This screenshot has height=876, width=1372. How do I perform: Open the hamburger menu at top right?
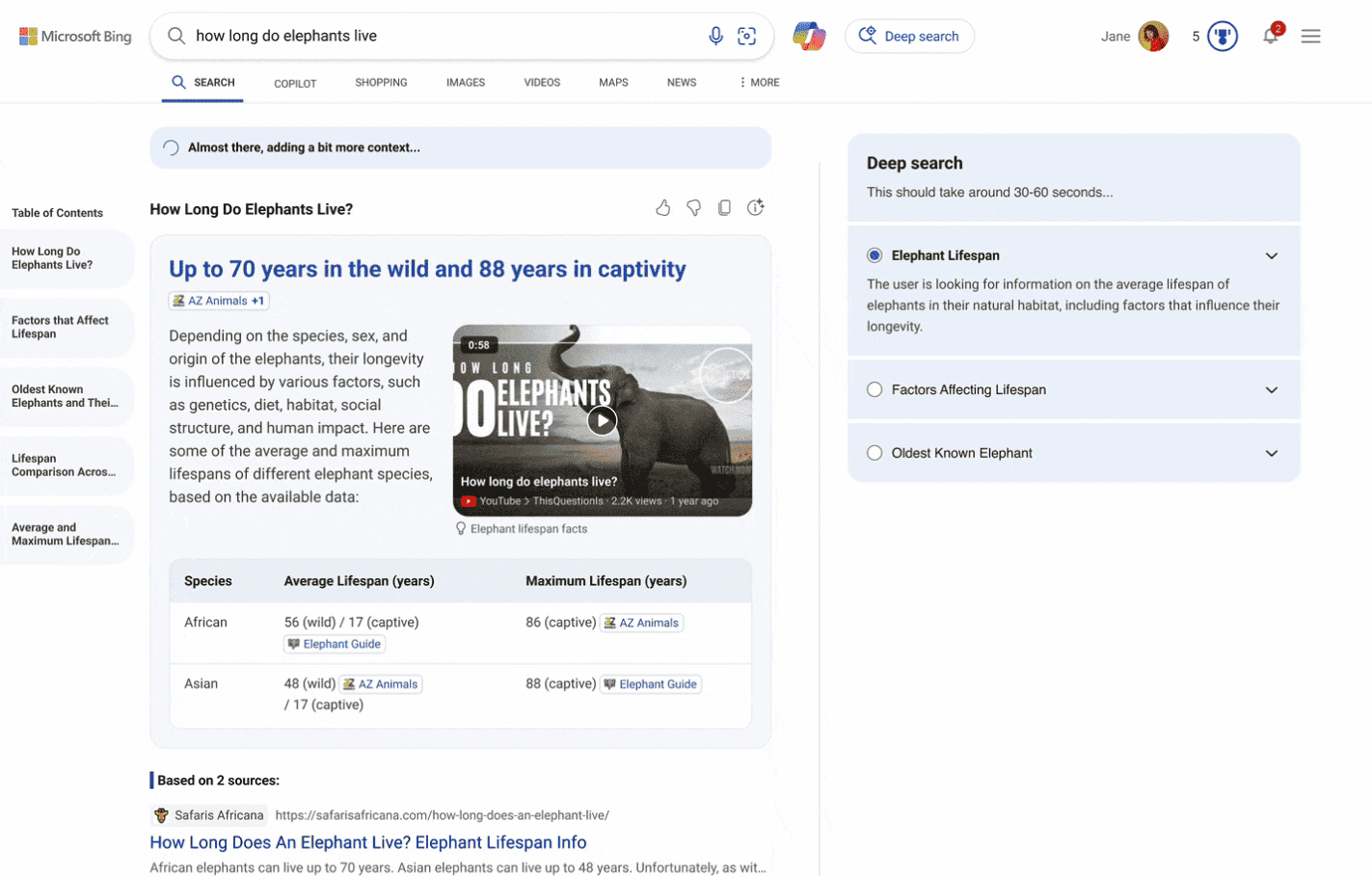[1310, 35]
